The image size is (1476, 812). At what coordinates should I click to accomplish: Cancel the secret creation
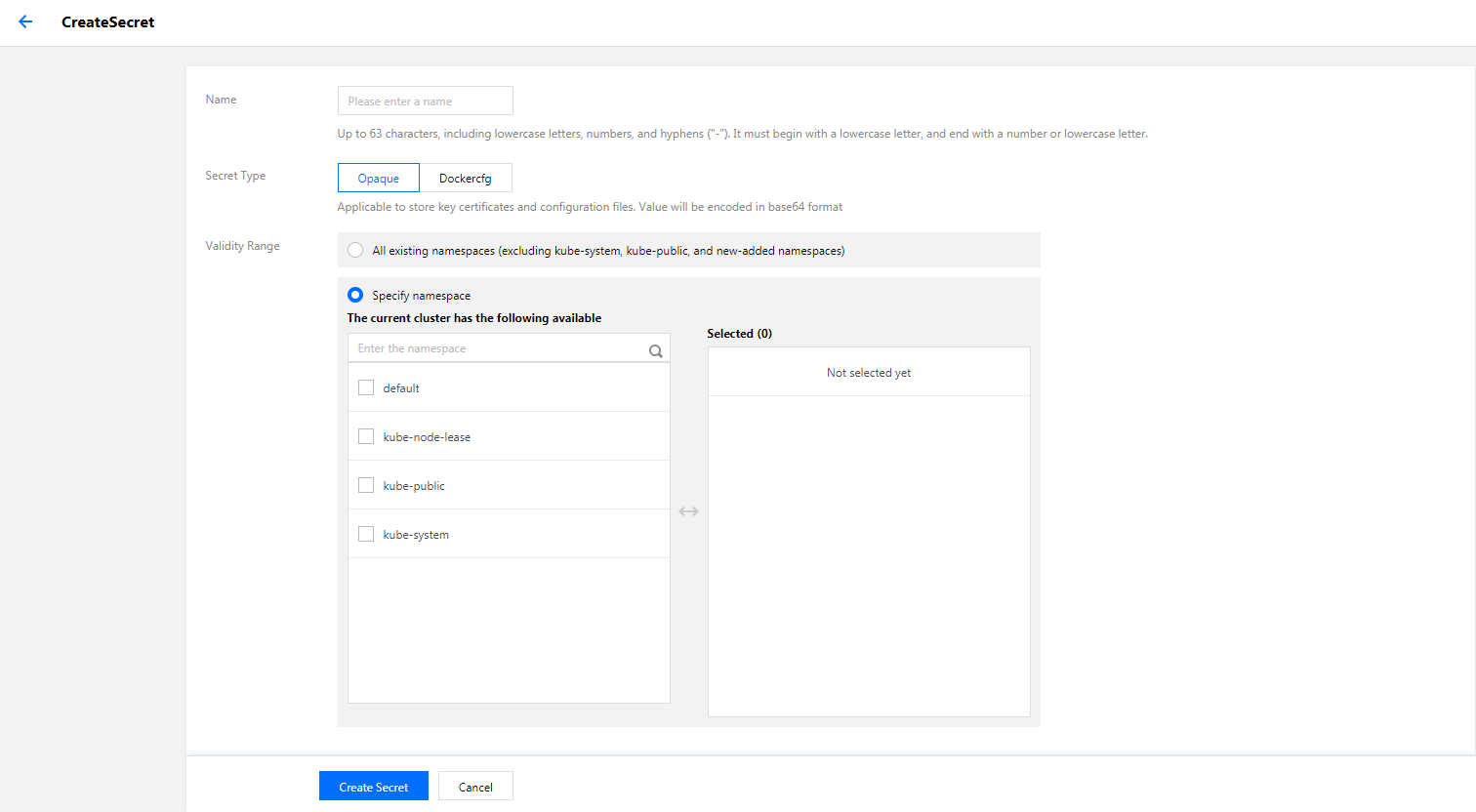click(475, 786)
